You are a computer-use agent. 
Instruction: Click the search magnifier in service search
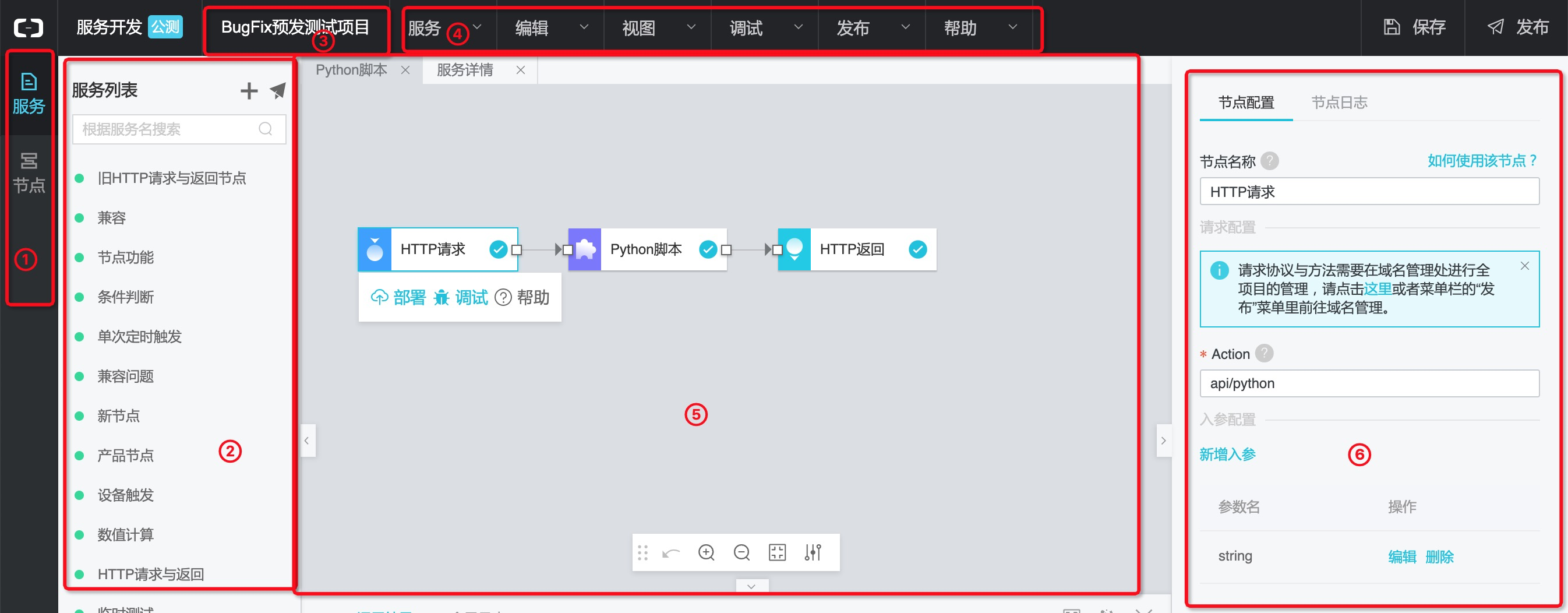tap(266, 129)
